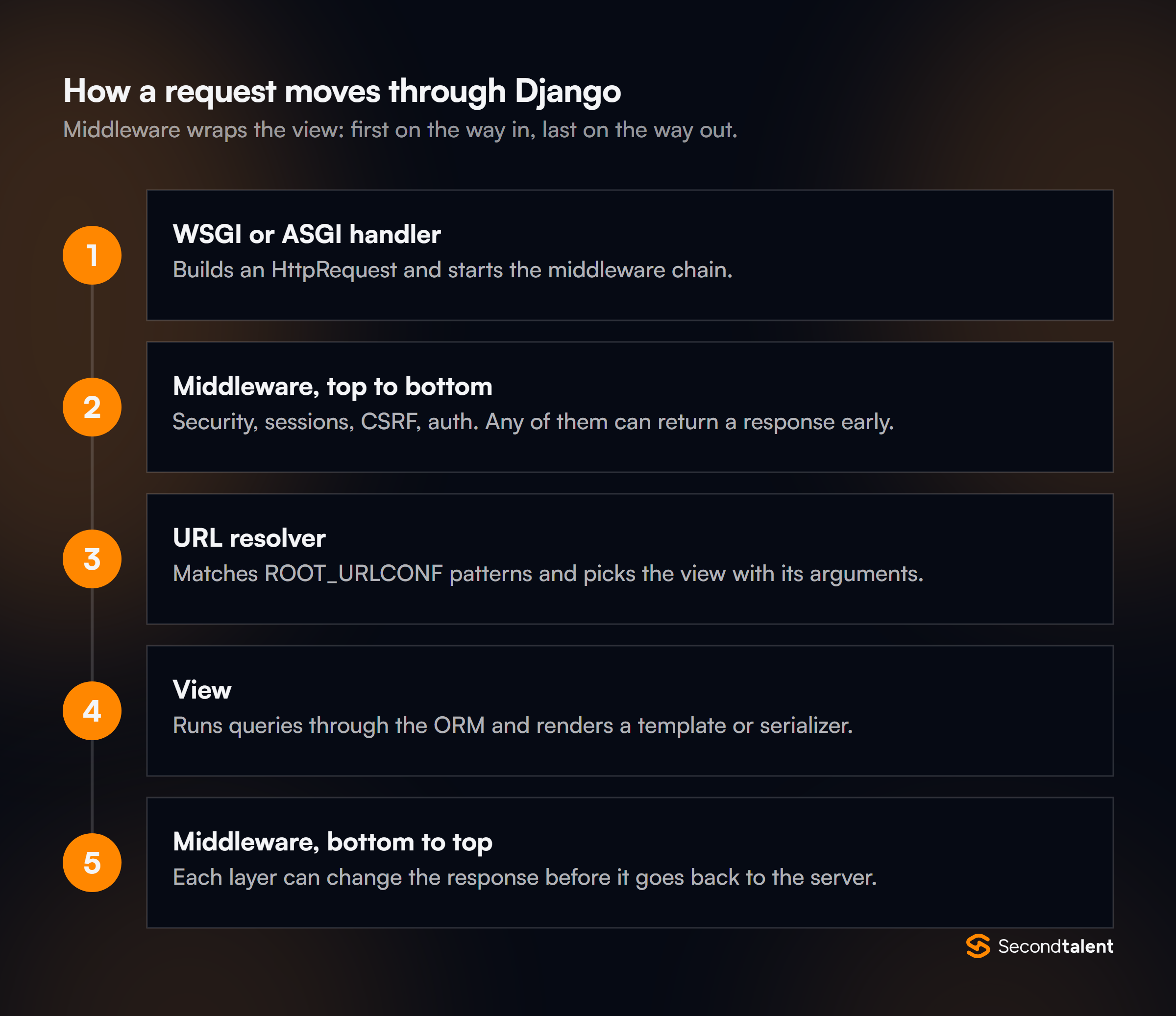Click the subtitle starting 'Middleware wraps the view'
Screen dimensions: 1176x1016
tap(400, 130)
